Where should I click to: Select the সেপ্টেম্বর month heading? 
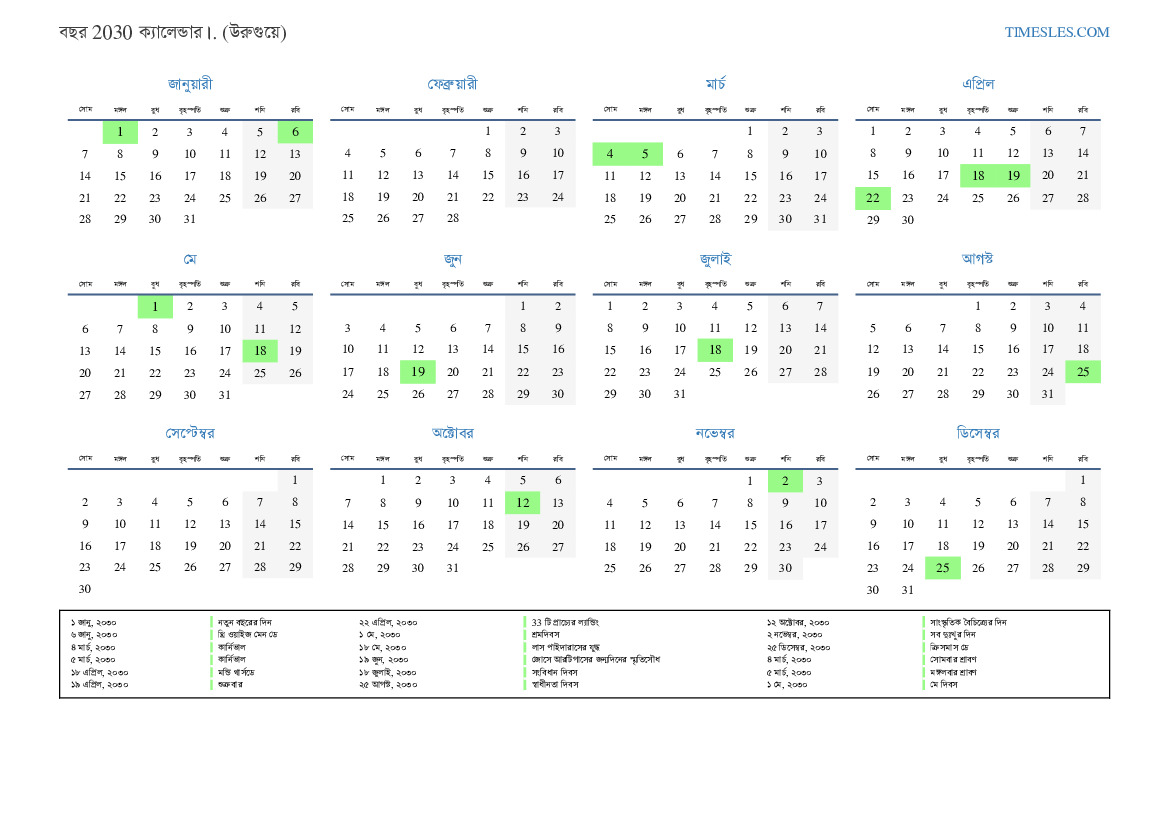tap(190, 433)
